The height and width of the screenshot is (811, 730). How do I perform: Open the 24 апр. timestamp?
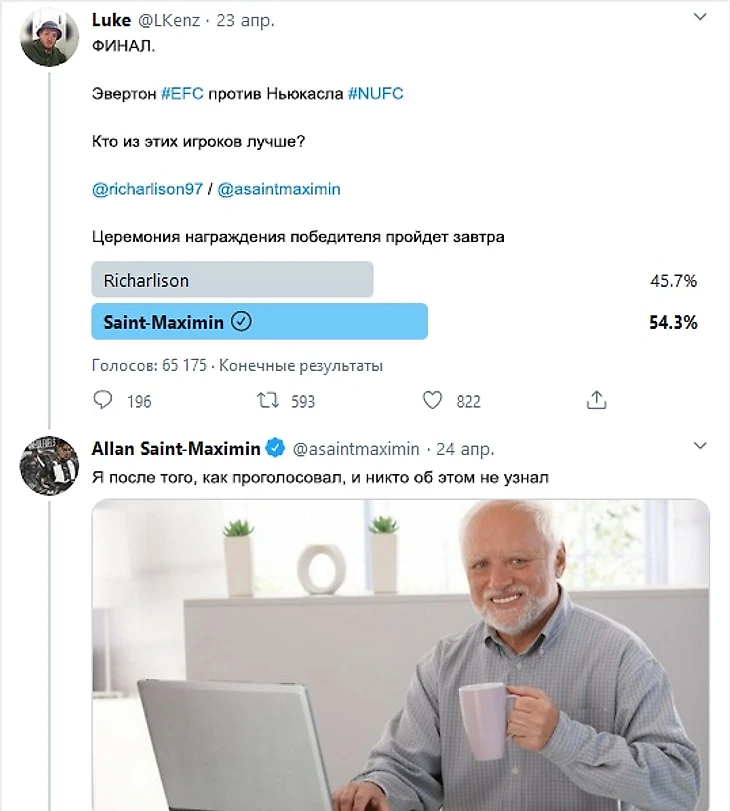465,449
